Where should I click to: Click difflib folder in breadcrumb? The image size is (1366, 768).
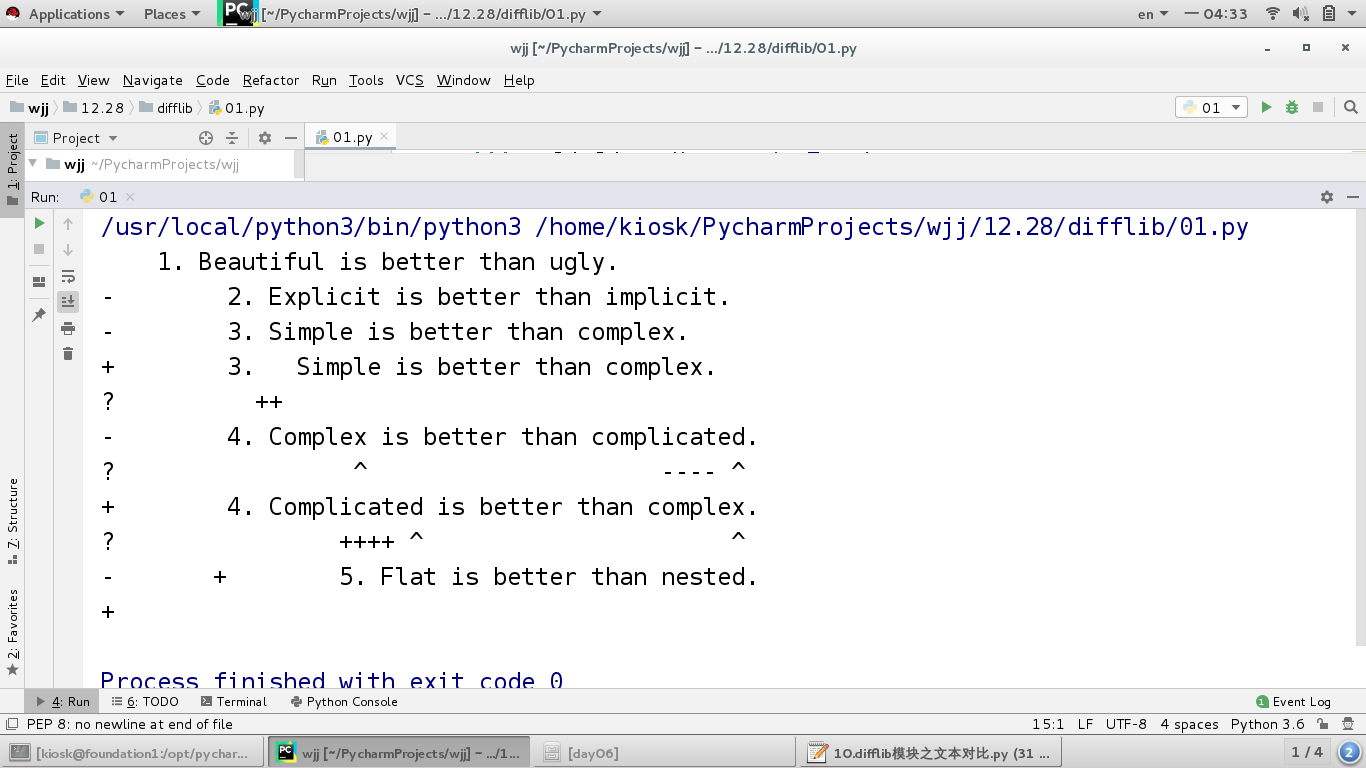(166, 108)
